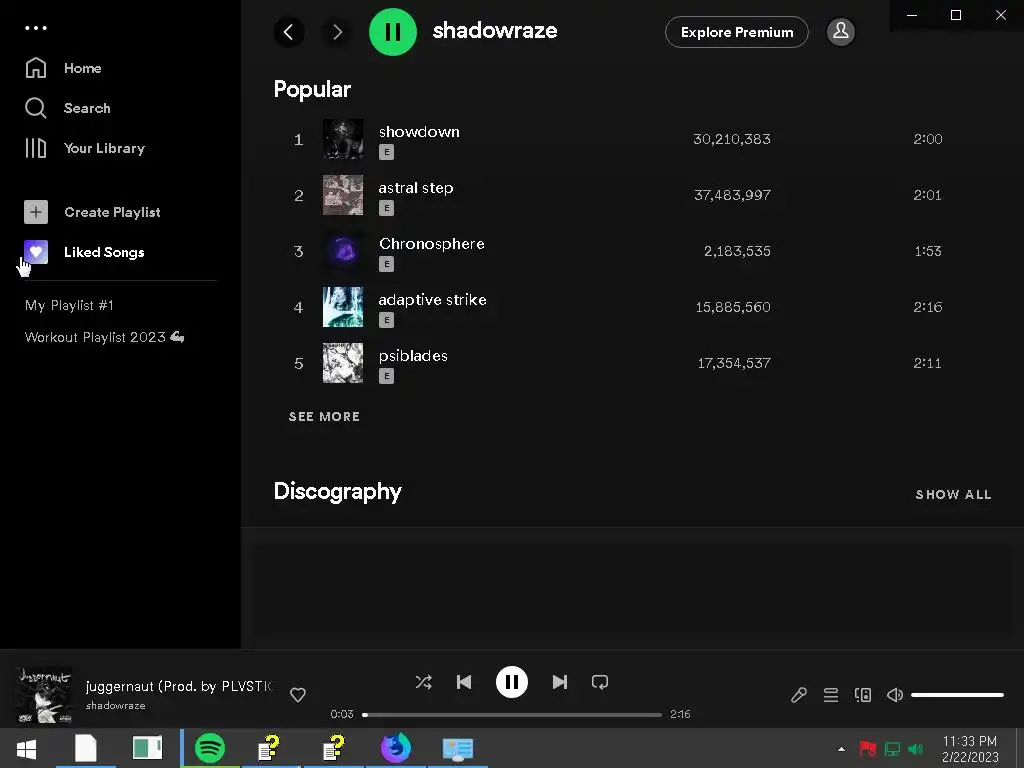Show lyrics with microphone icon
Image resolution: width=1024 pixels, height=768 pixels.
[799, 695]
